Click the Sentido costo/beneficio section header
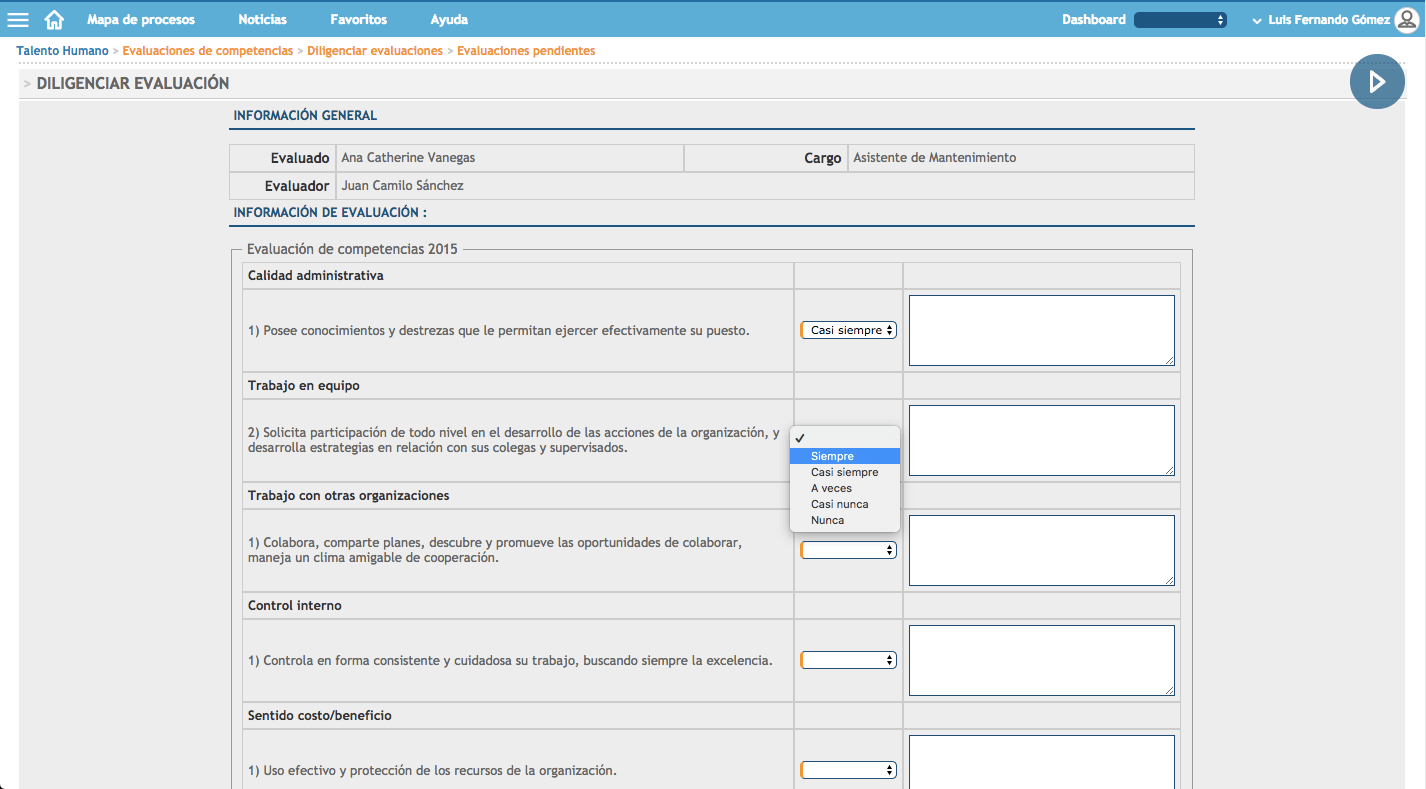This screenshot has height=789, width=1426. tap(320, 715)
